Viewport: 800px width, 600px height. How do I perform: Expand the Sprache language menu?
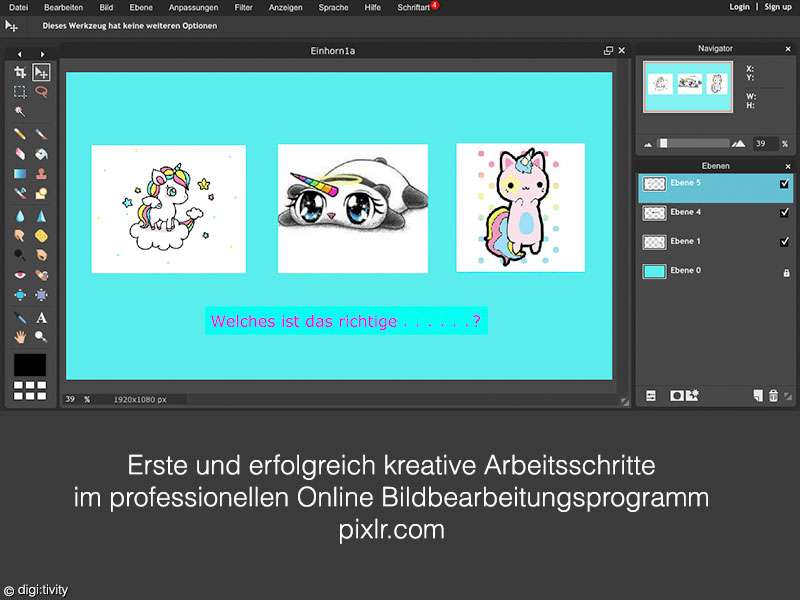(x=333, y=7)
